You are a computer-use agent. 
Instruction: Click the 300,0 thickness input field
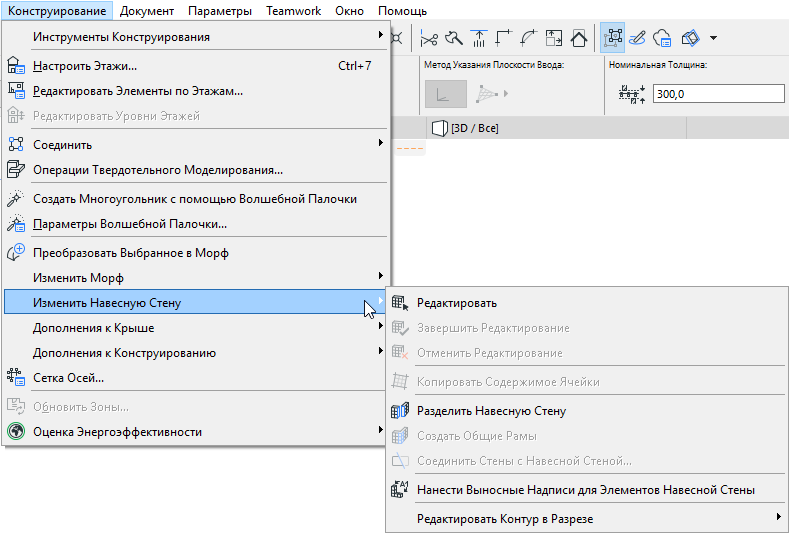tap(719, 94)
